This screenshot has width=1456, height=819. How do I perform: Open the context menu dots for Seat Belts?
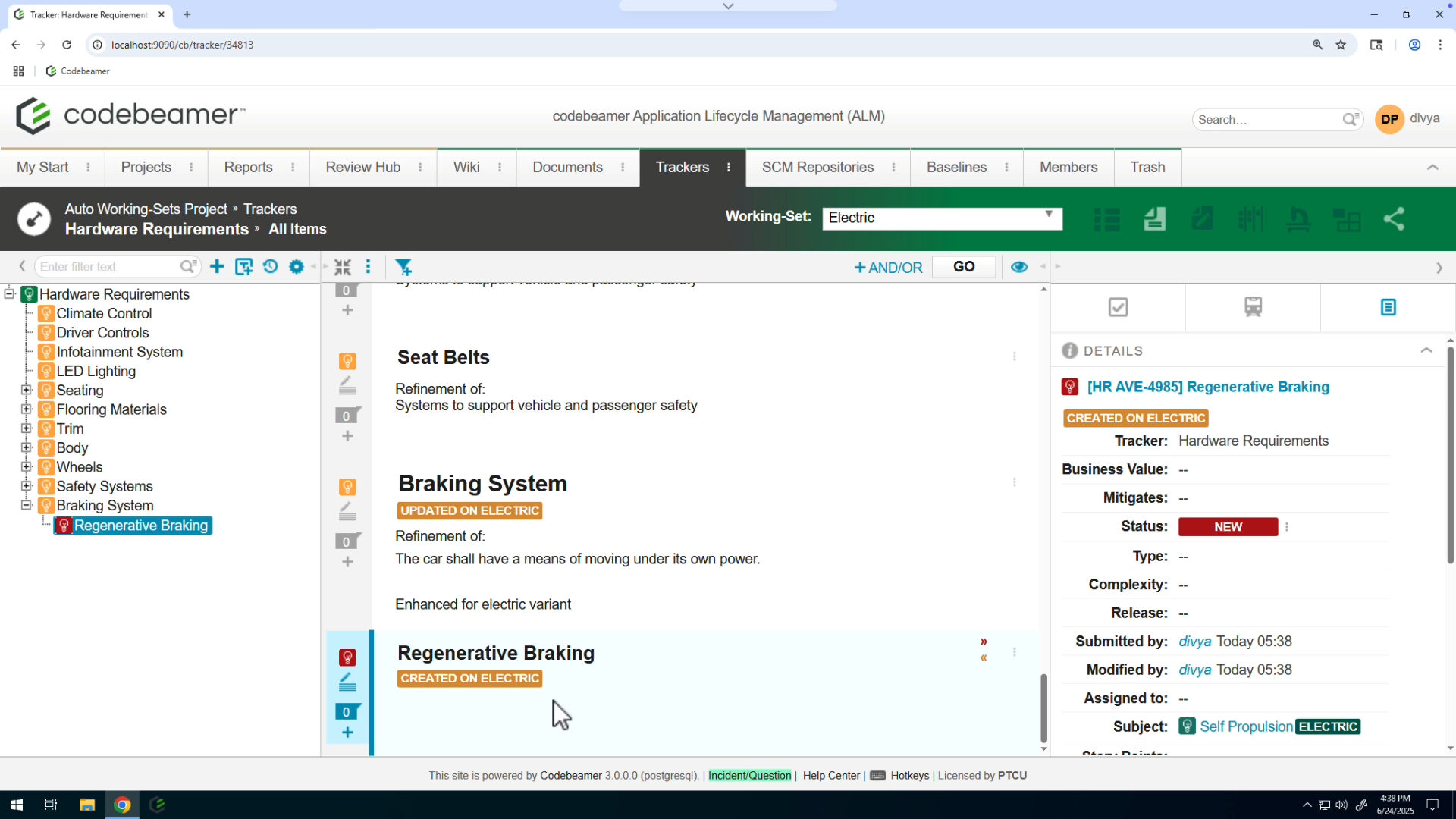[x=1015, y=356]
